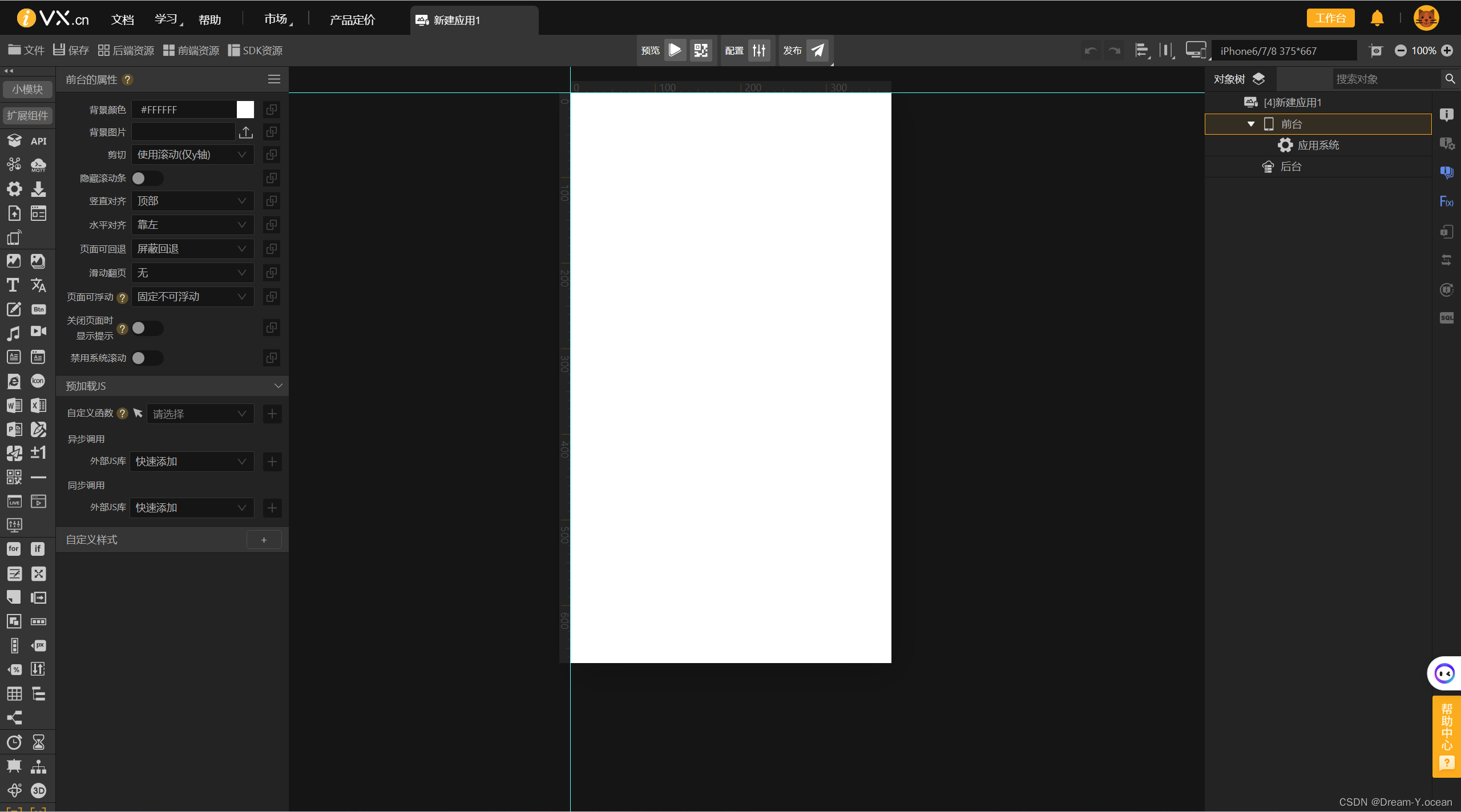Click the 背景颜色 #FFFFFF input
The height and width of the screenshot is (812, 1461).
point(184,110)
